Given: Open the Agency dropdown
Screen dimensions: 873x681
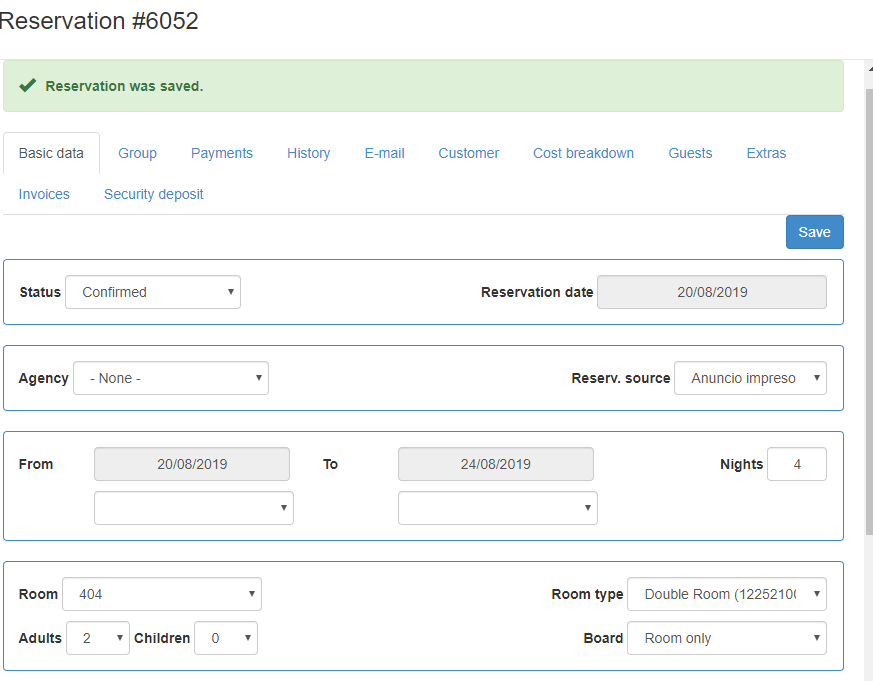Looking at the screenshot, I should pos(171,378).
